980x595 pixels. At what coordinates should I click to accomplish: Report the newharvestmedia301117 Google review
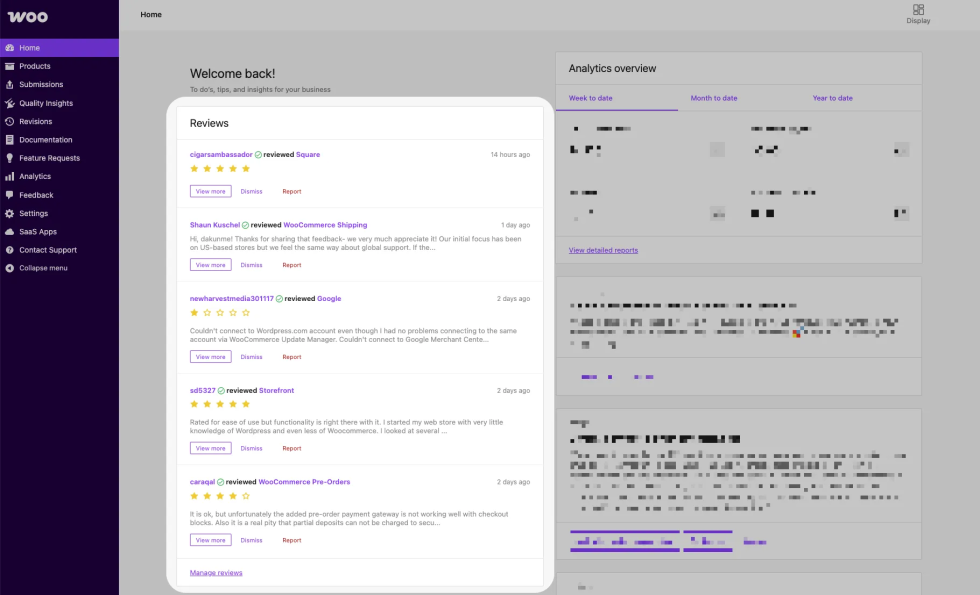tap(292, 357)
